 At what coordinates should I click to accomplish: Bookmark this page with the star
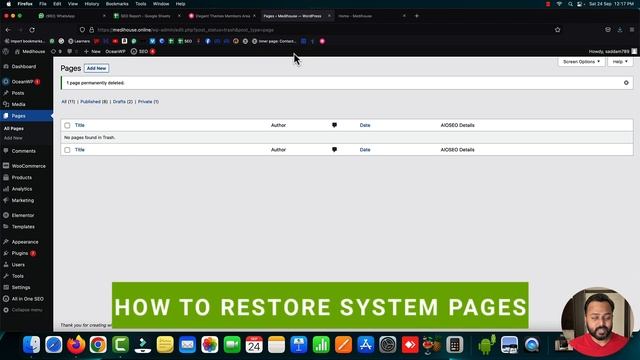[x=558, y=30]
